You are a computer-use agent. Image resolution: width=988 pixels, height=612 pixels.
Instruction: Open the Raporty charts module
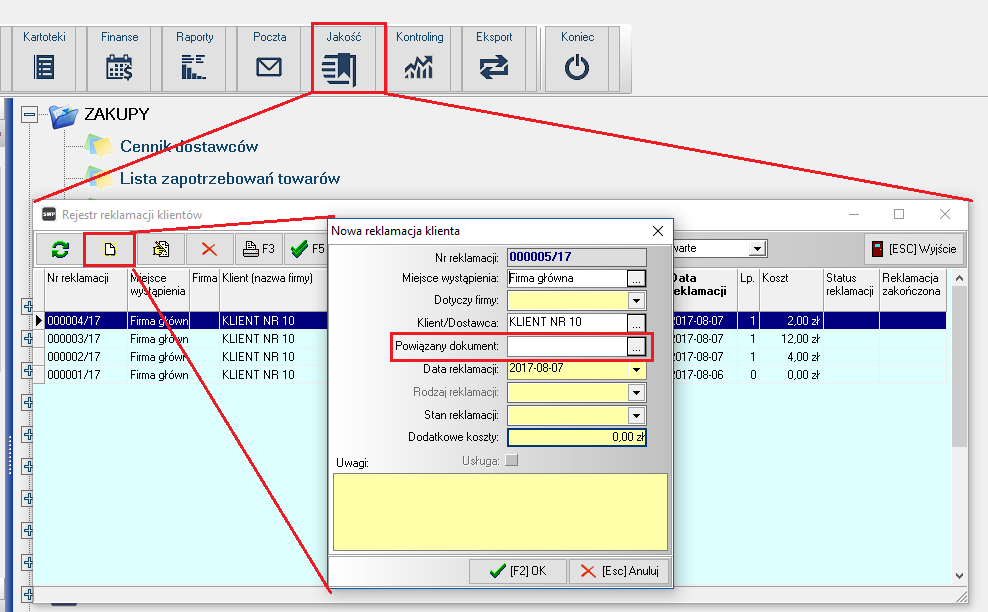[x=194, y=67]
